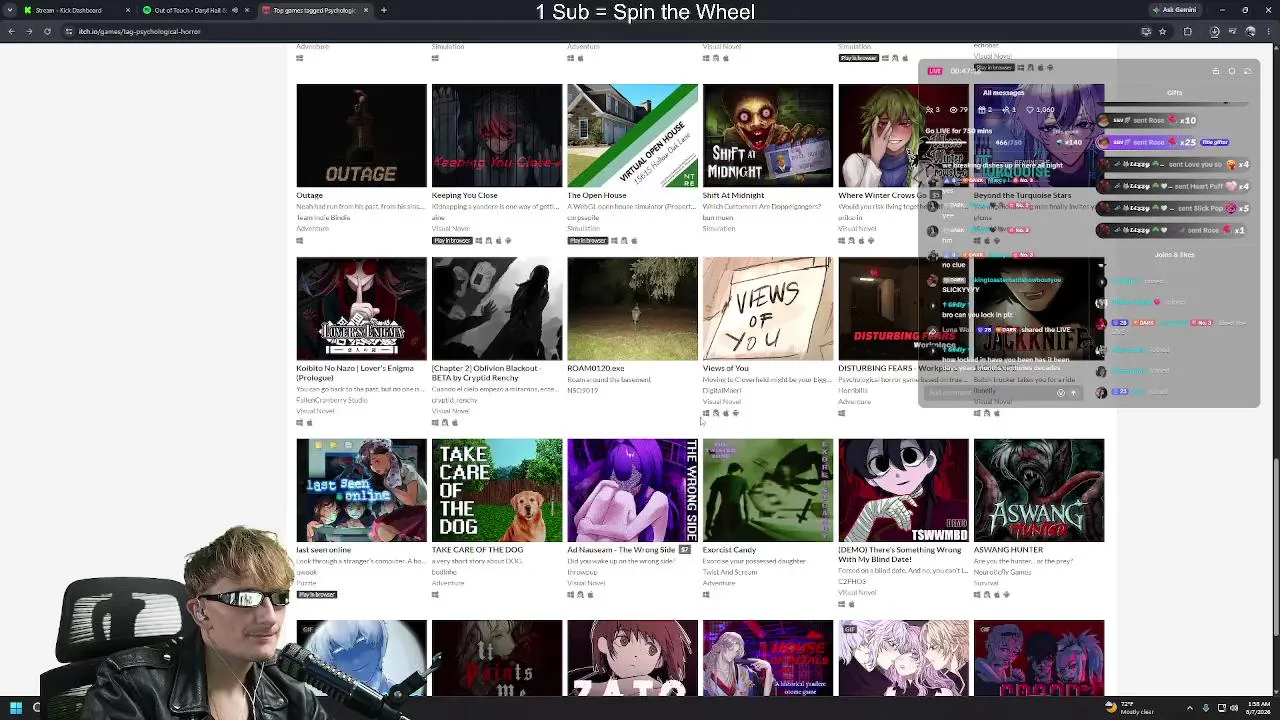Select the Top games tagged Psychological tab

(x=316, y=10)
